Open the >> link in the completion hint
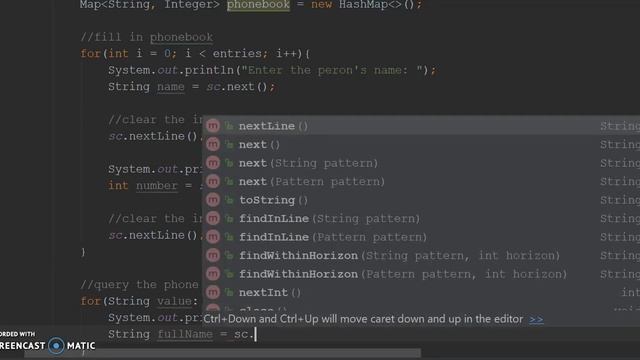The image size is (640, 360). (536, 319)
